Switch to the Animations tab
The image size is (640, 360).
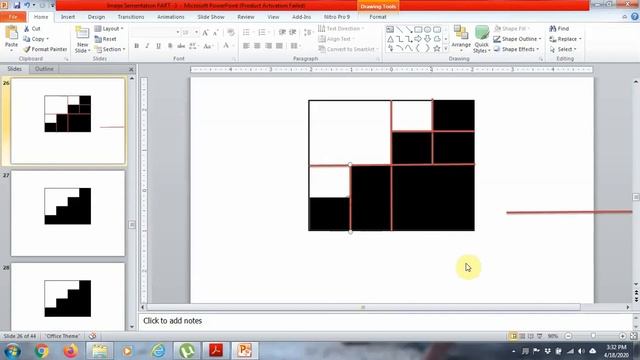171,17
